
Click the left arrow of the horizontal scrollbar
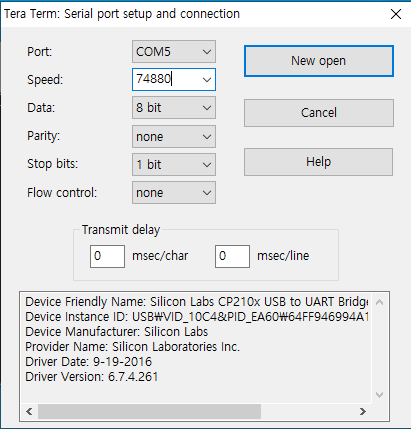click(x=29, y=411)
